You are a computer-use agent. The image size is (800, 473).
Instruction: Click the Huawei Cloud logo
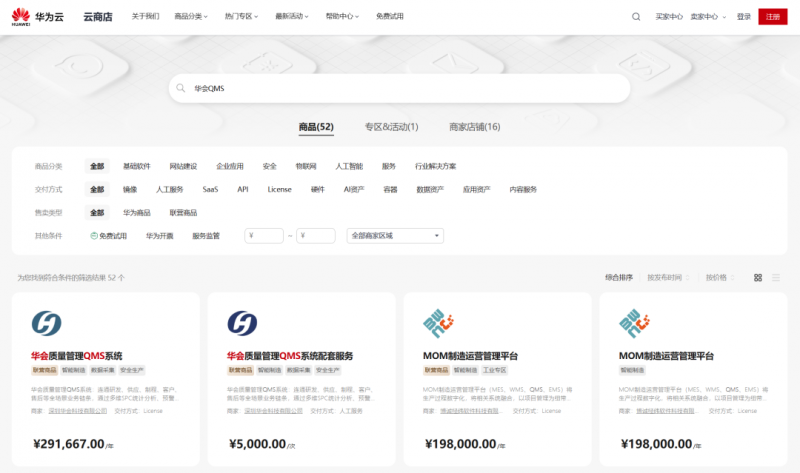click(x=38, y=17)
